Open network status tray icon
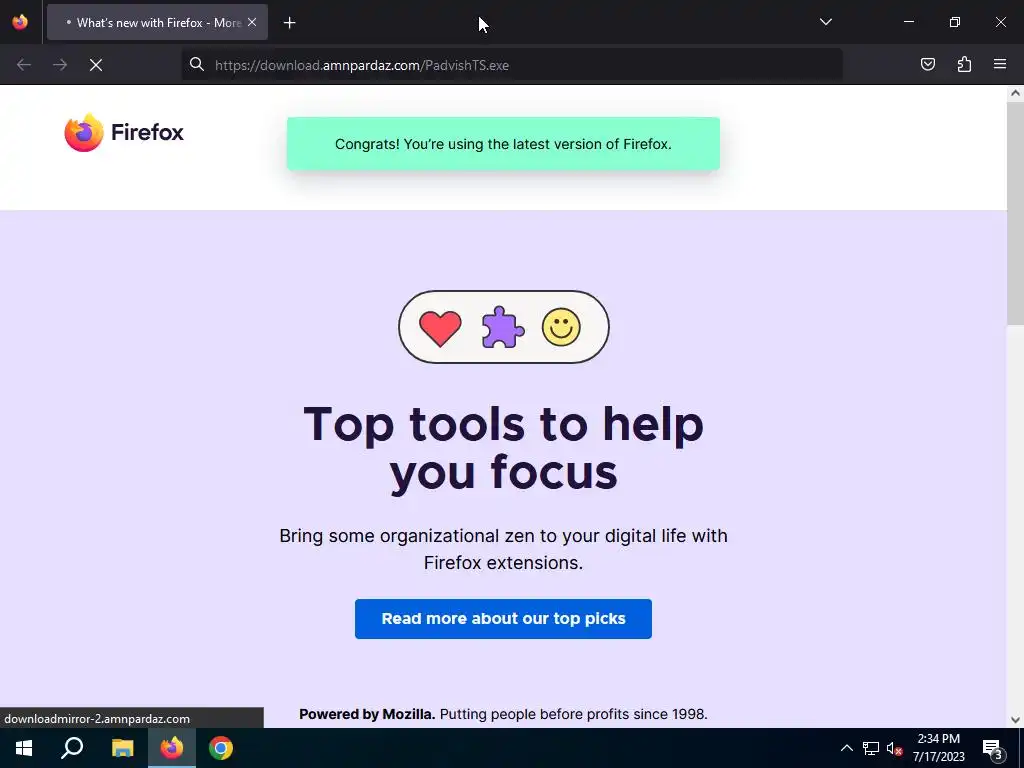The image size is (1024, 768). pyautogui.click(x=871, y=748)
